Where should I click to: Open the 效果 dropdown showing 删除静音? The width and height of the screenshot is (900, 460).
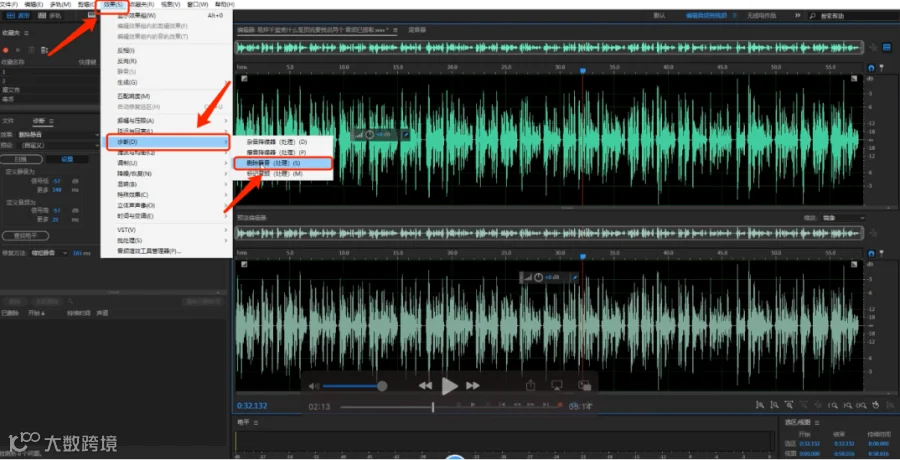pos(57,134)
